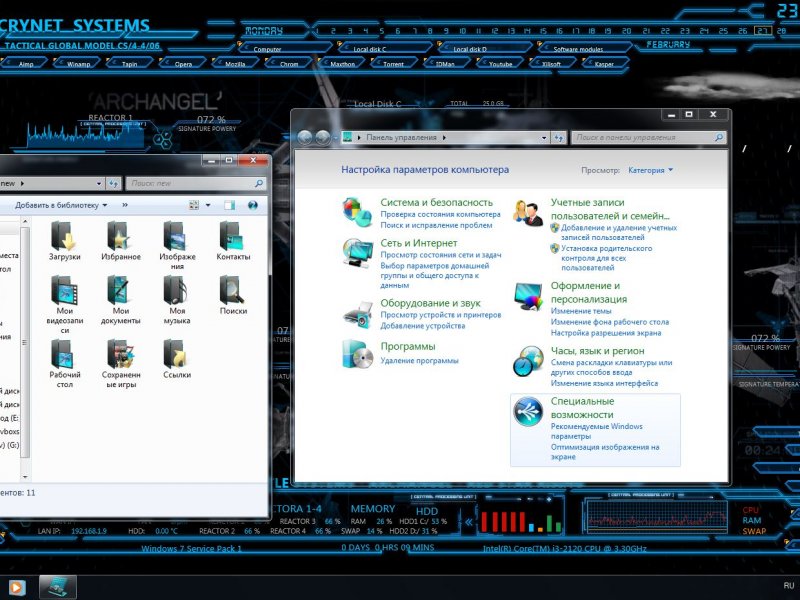Expand the breadcrumb arrow after new
The image size is (800, 600).
tap(22, 183)
